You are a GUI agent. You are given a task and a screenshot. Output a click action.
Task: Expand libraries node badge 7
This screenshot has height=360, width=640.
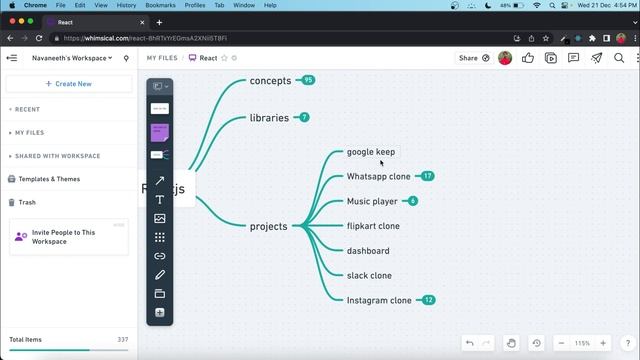[304, 117]
